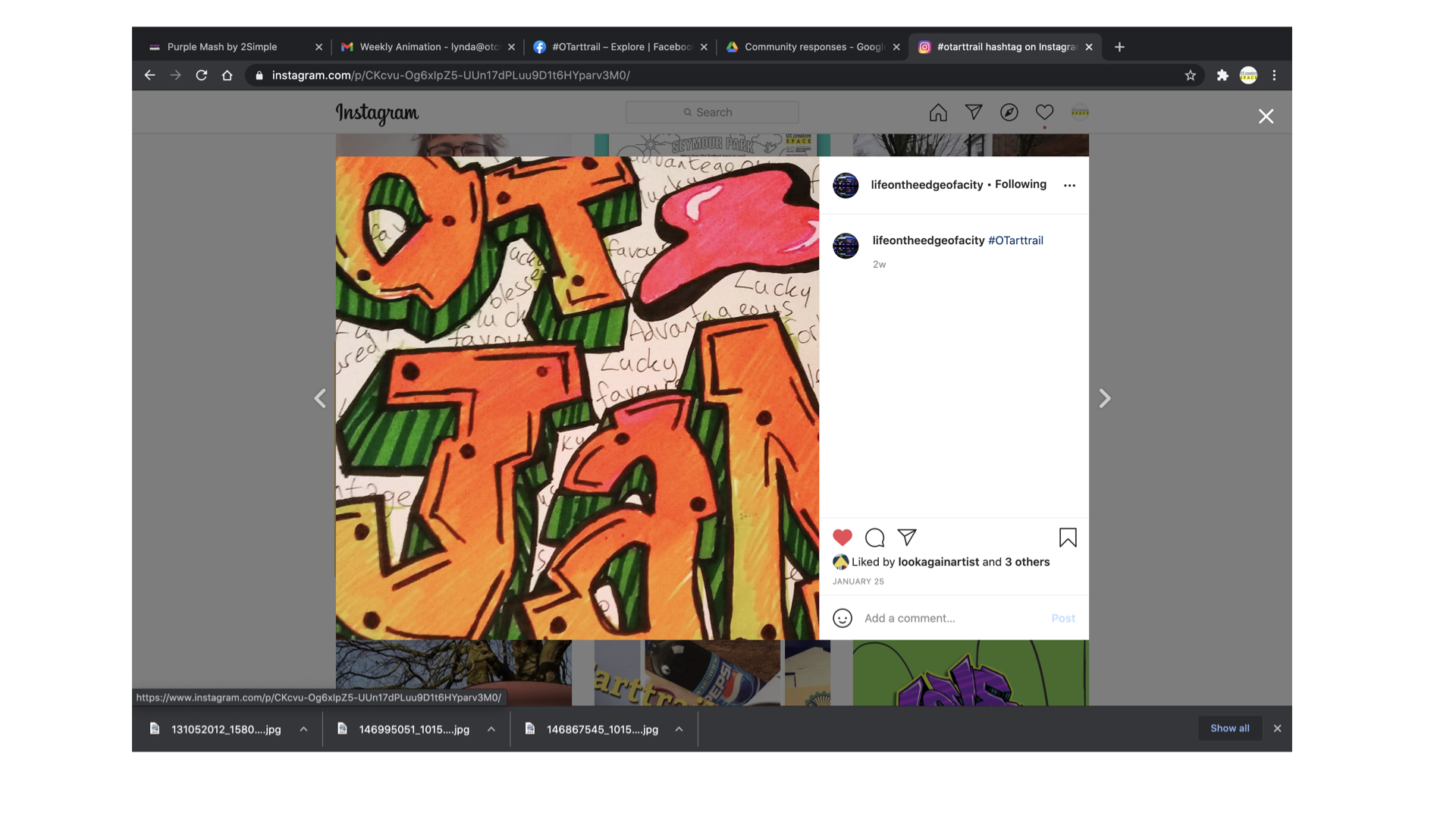
Task: Toggle bookmark to save this post
Action: click(x=1068, y=538)
